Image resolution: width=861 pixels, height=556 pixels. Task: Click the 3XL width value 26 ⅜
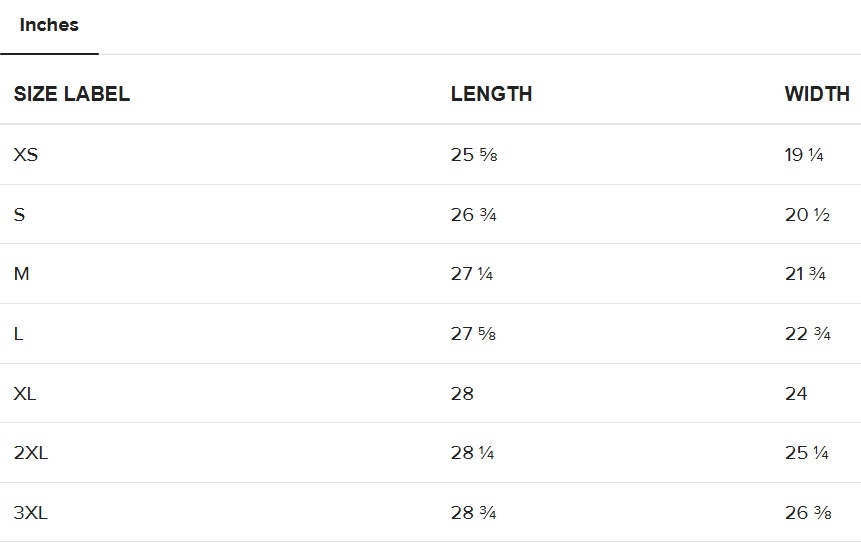[807, 513]
